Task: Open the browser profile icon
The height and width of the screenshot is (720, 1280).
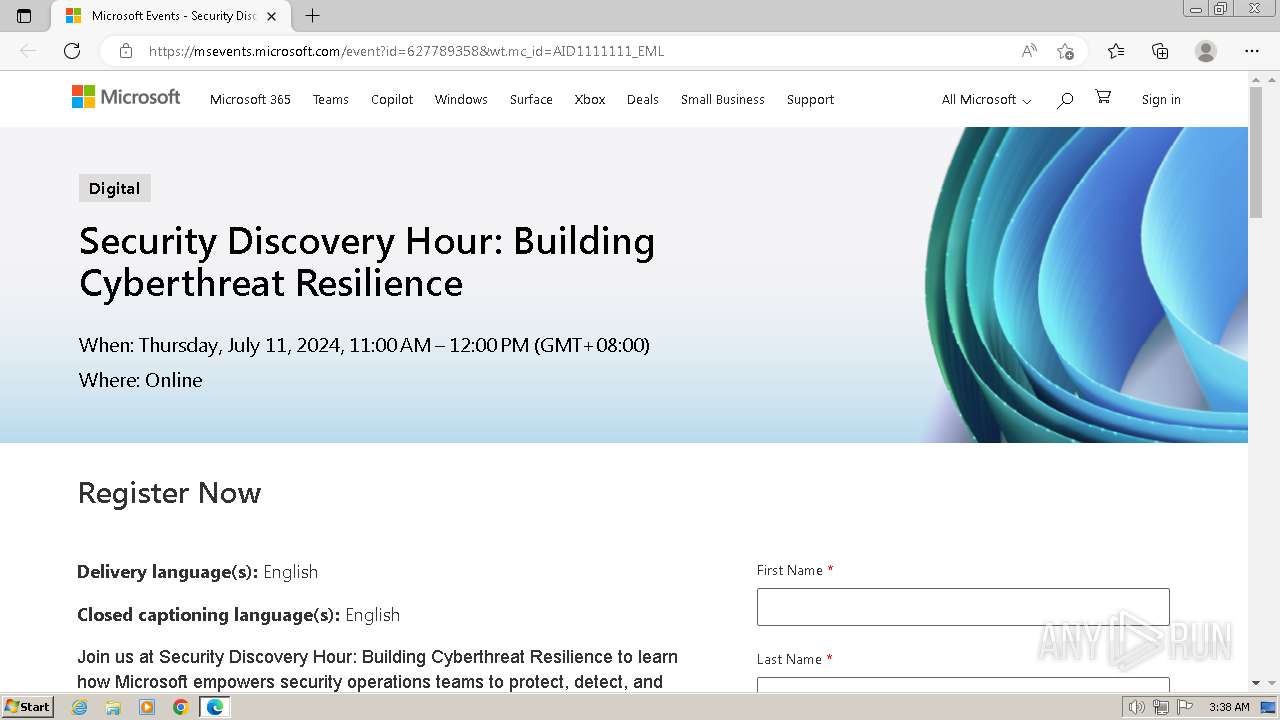Action: click(1206, 51)
